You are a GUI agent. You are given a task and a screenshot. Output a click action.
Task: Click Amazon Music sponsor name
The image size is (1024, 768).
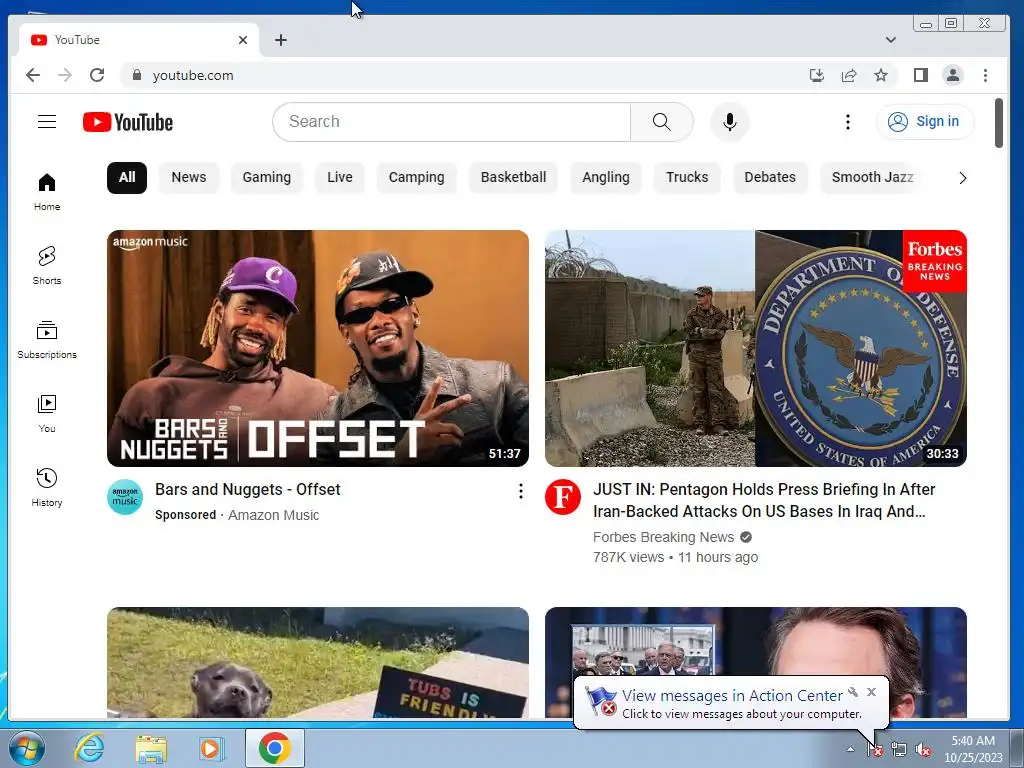click(x=274, y=515)
